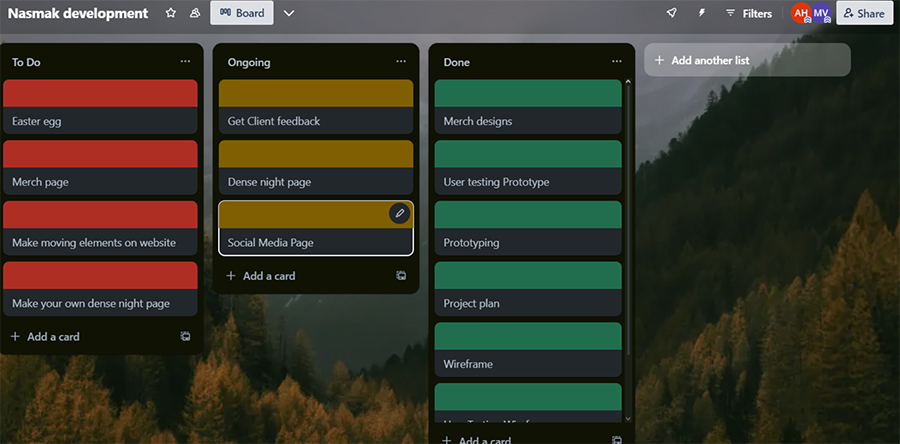Expand the board views chevron dropdown
900x444 pixels.
[x=289, y=13]
